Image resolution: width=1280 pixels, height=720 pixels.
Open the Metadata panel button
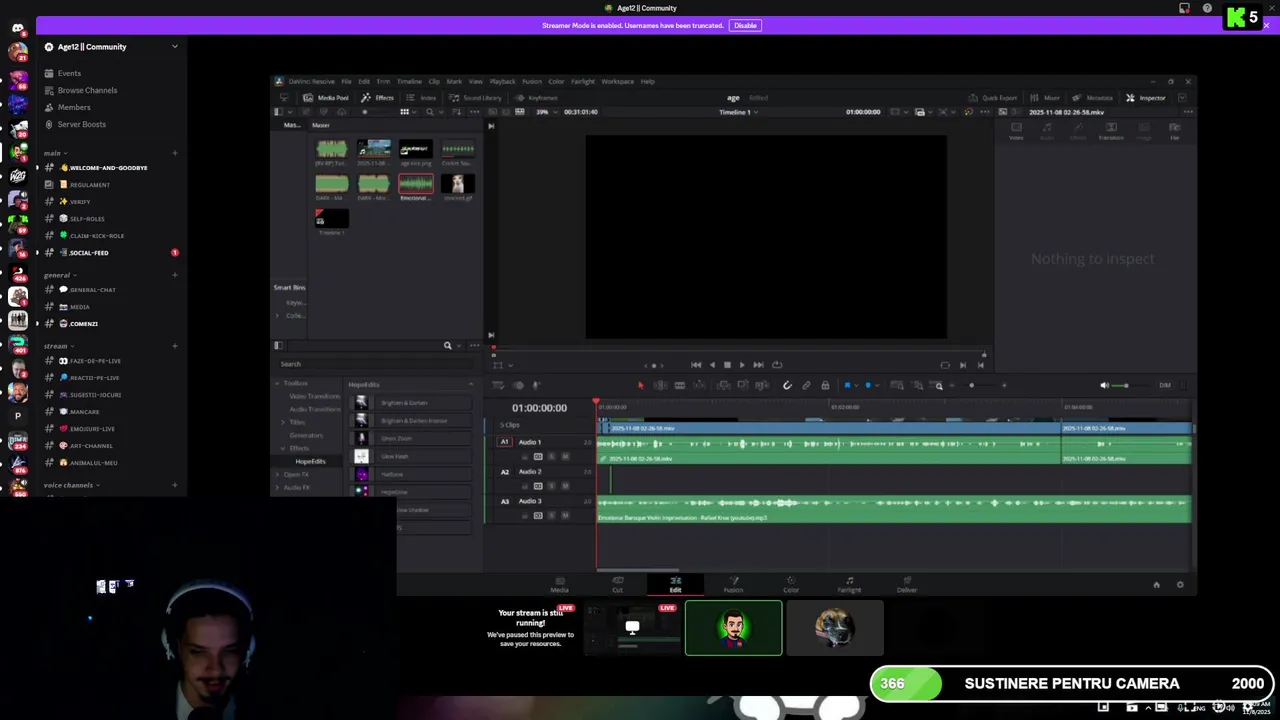(x=1093, y=98)
